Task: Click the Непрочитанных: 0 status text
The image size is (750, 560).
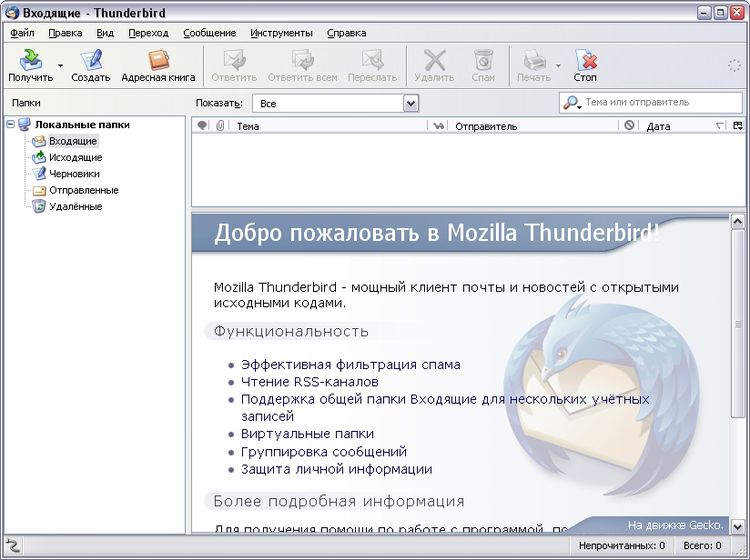Action: [621, 546]
